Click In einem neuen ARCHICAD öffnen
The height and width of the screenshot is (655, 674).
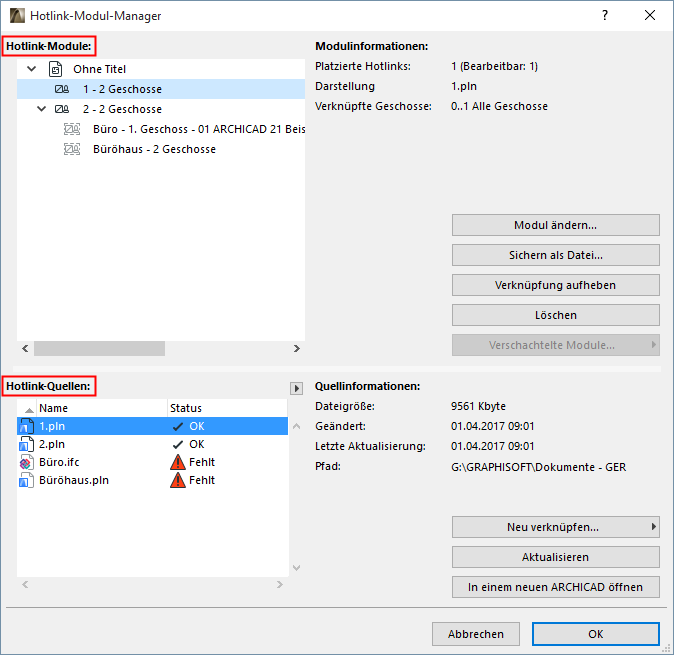point(555,587)
